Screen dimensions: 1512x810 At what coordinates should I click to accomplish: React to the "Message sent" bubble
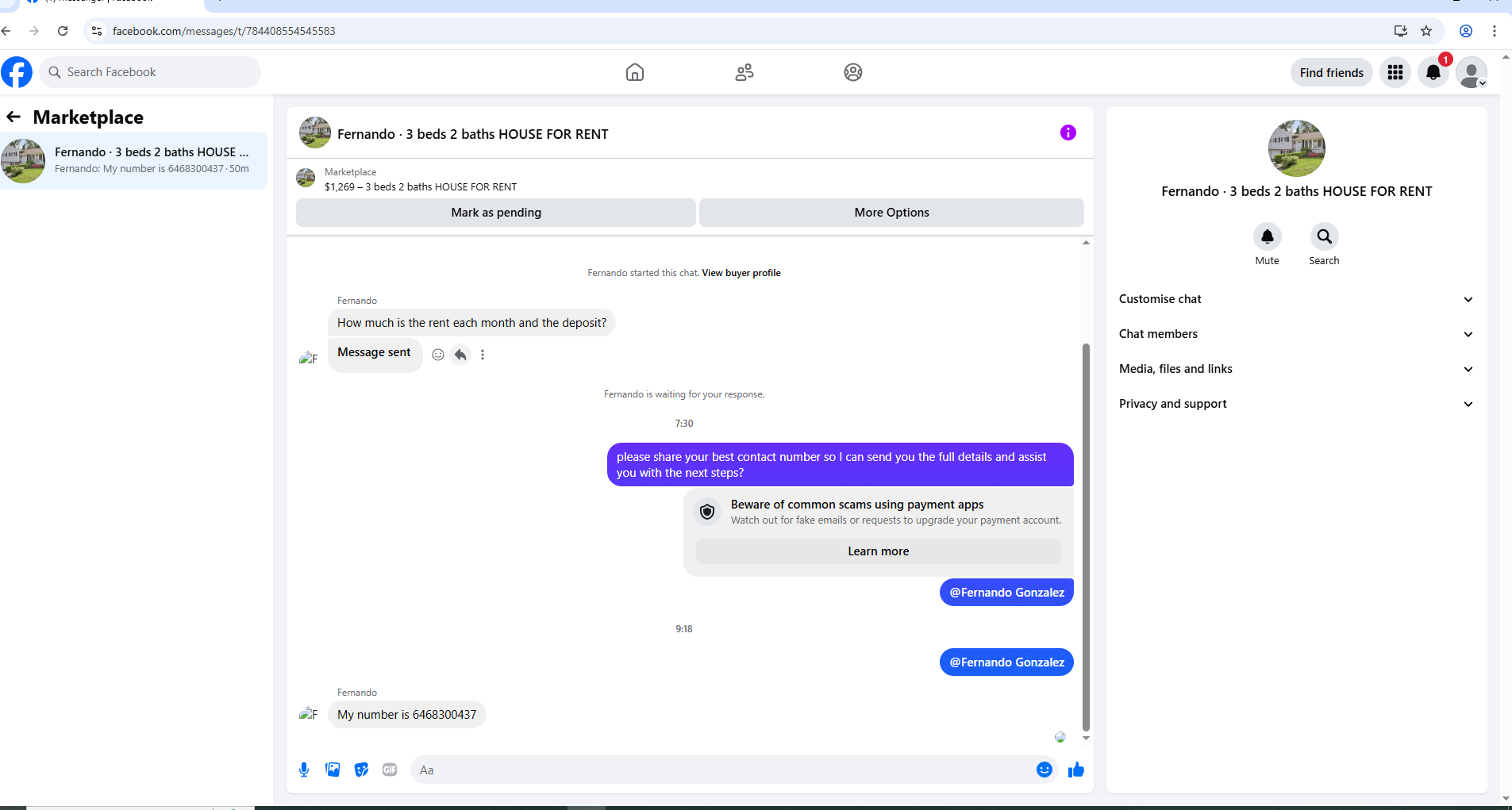coord(438,355)
